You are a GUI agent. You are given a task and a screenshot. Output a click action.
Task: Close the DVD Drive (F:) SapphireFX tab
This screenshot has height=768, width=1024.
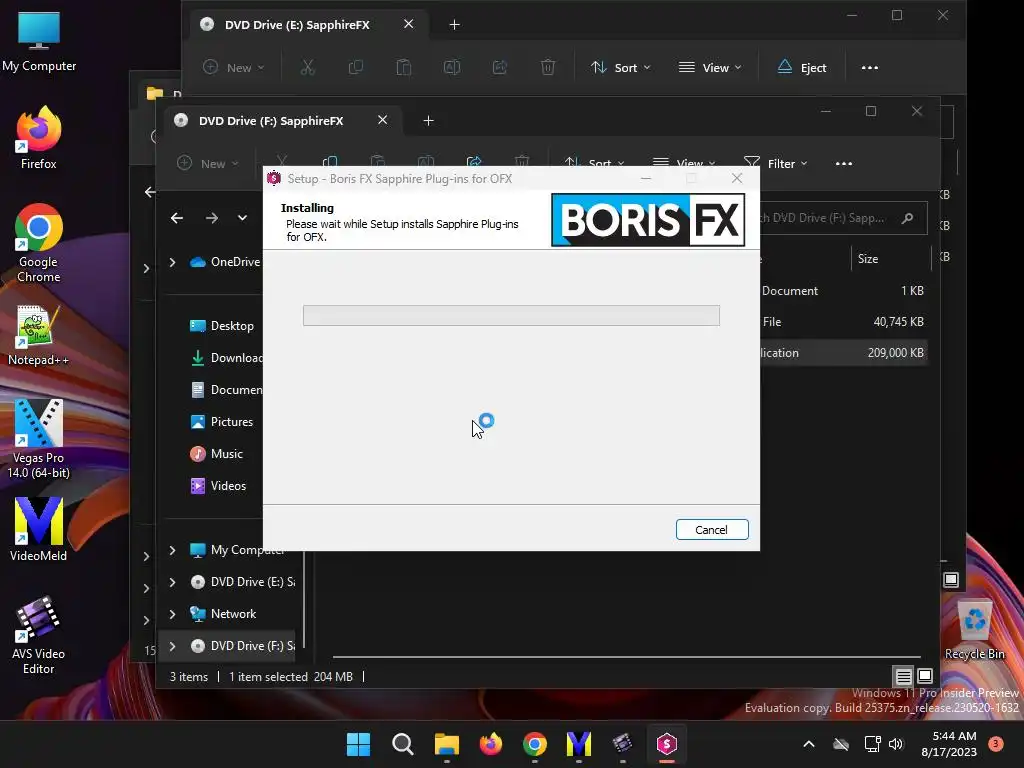[383, 120]
